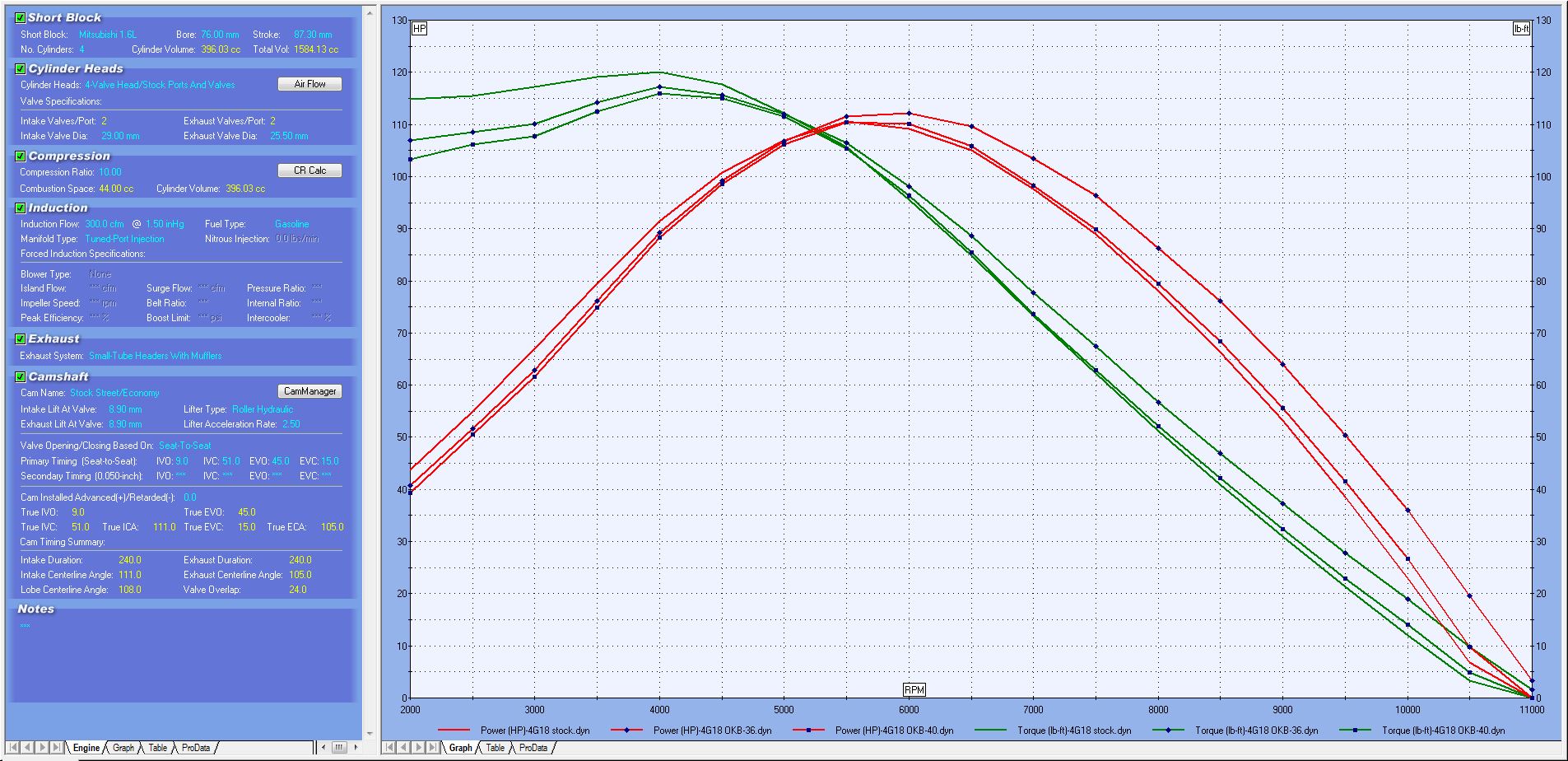Image resolution: width=1568 pixels, height=761 pixels.
Task: Open Manifold Type Tuned-Port Injection selector
Action: pos(124,239)
